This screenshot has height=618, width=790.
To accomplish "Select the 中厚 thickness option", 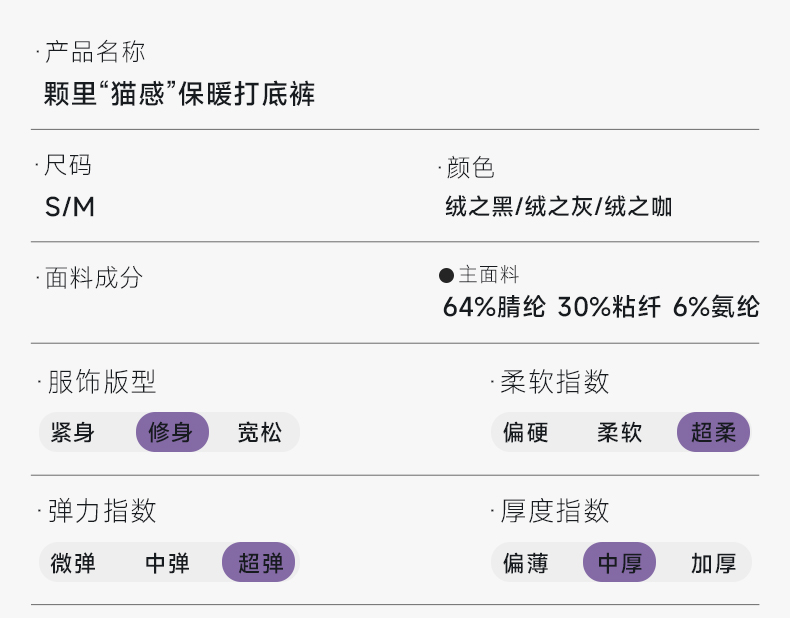I will point(619,563).
